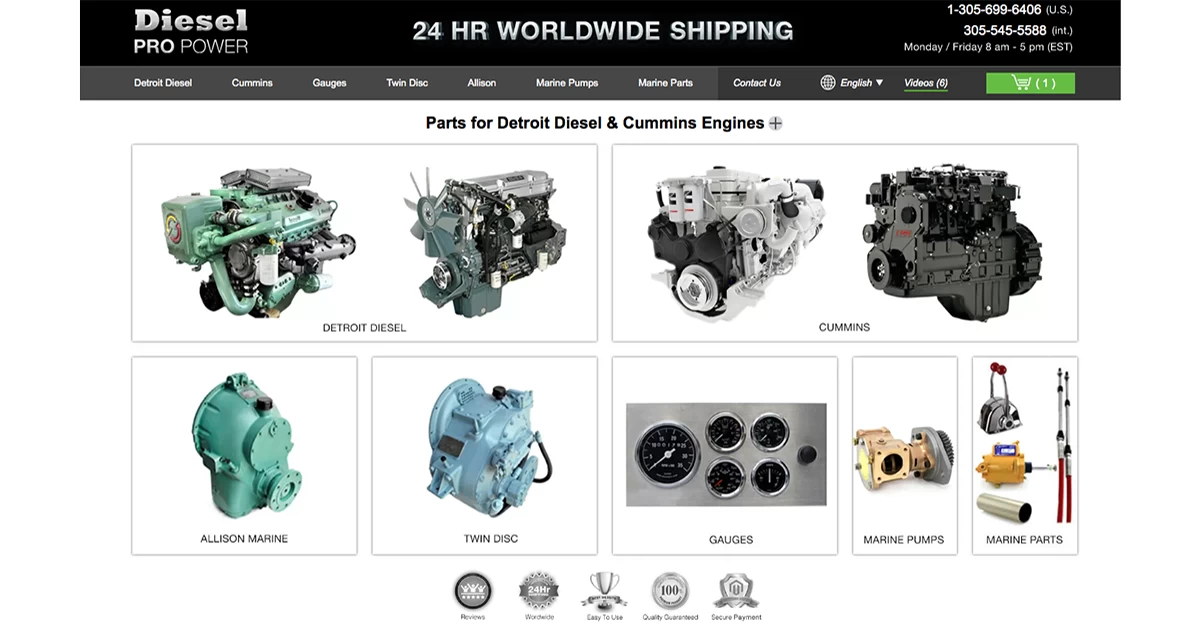Open Cummins menu item
Image resolution: width=1200 pixels, height=630 pixels.
tap(252, 83)
